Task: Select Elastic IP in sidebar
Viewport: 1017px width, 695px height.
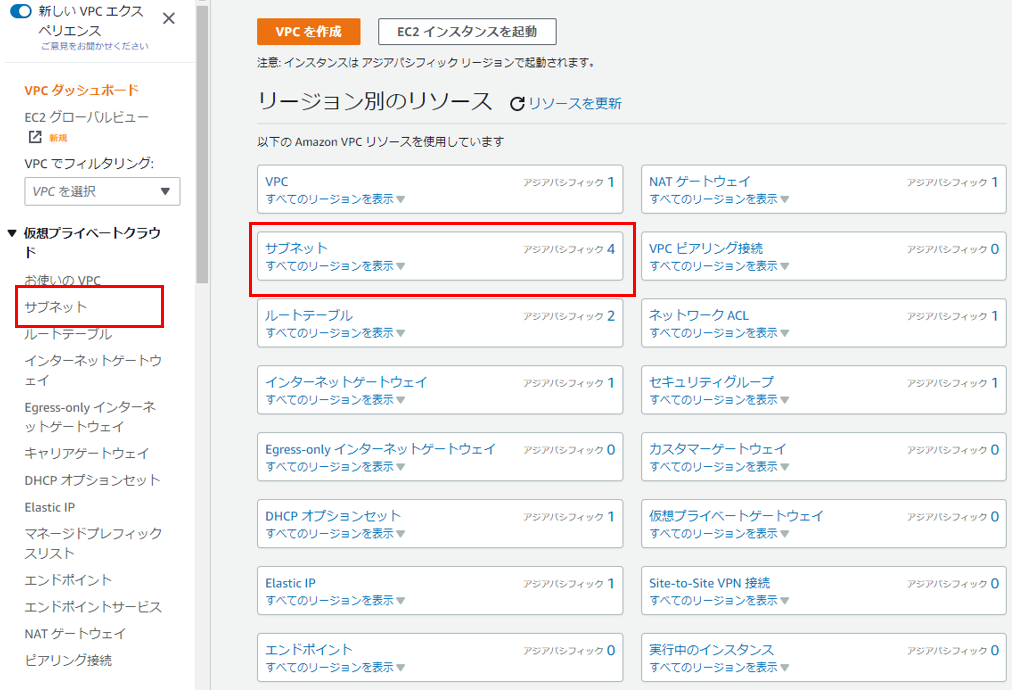Action: 50,507
